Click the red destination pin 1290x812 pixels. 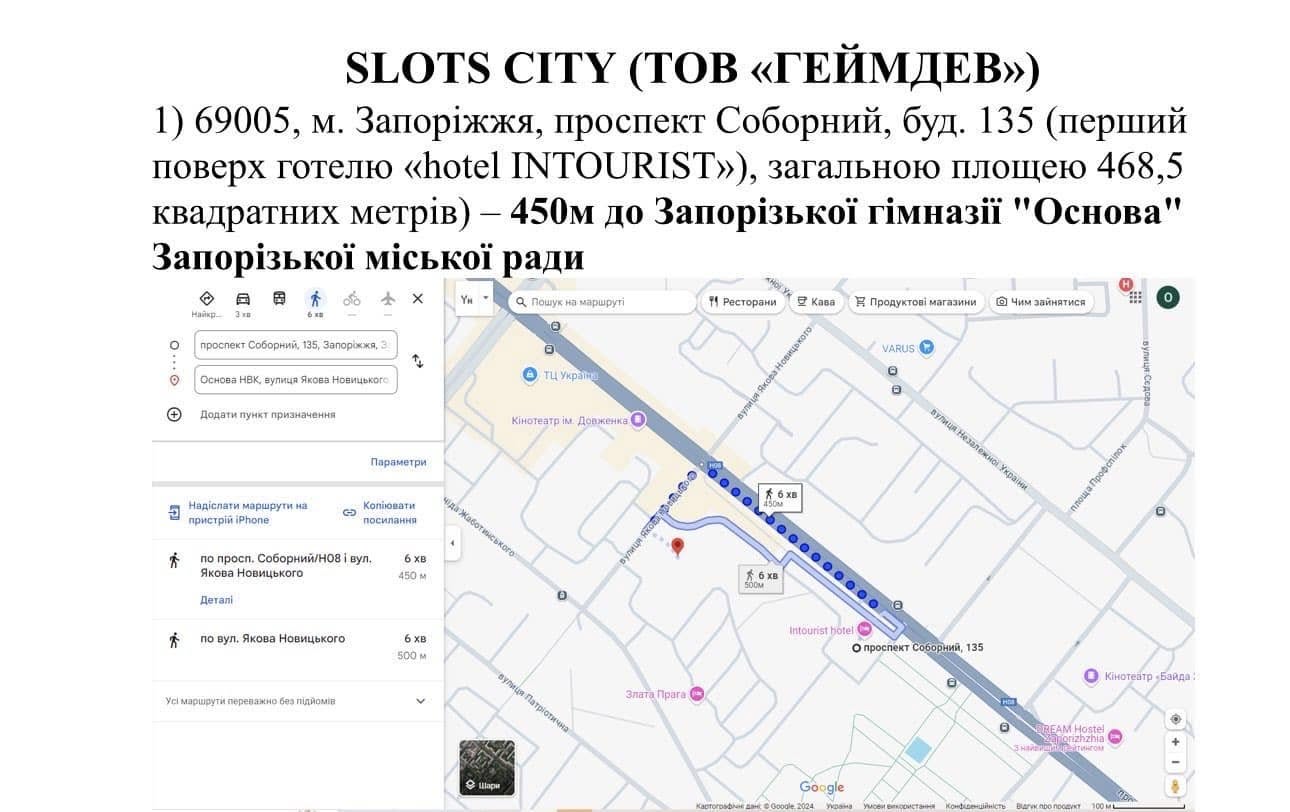click(677, 547)
